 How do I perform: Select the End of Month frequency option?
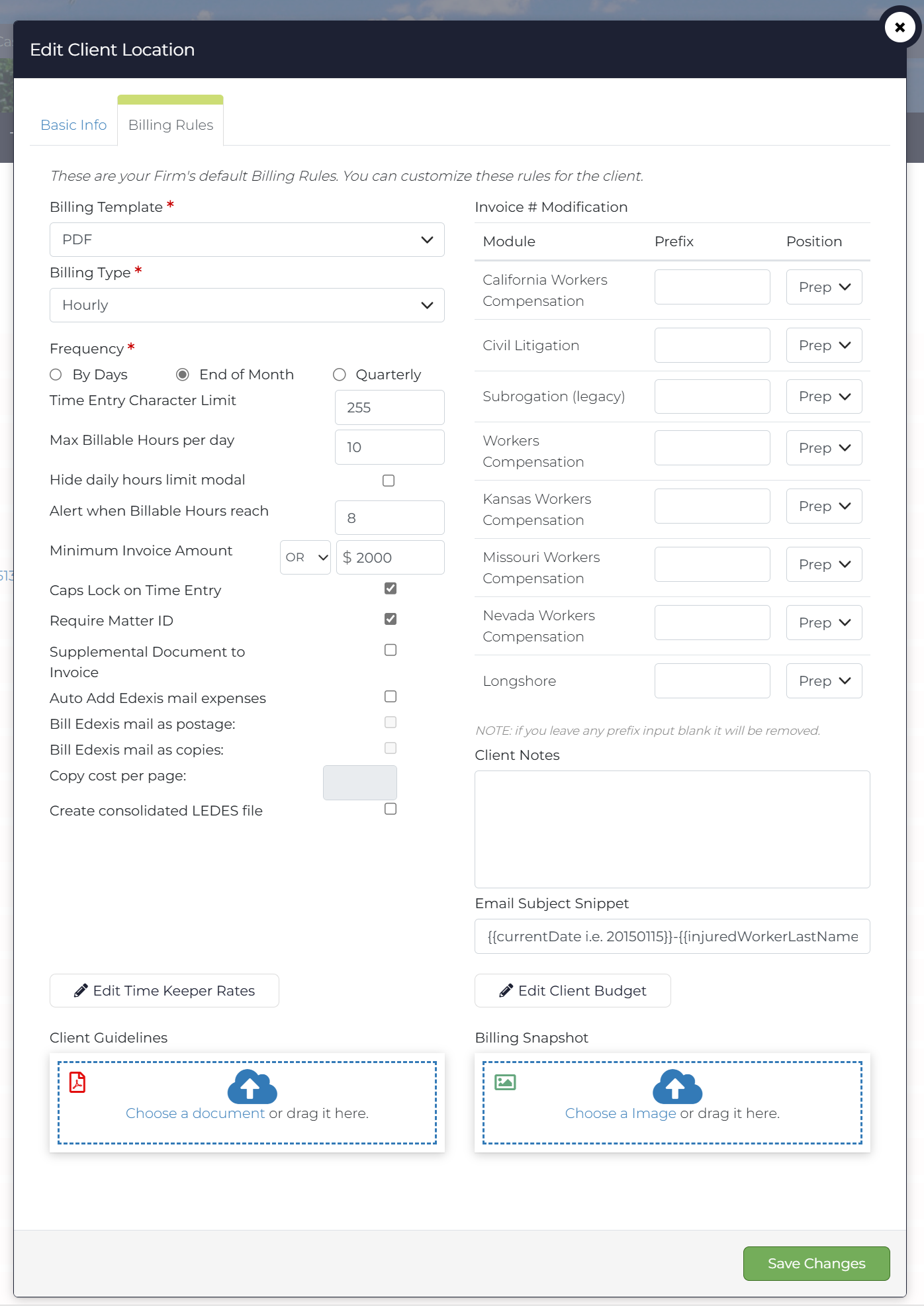(183, 375)
